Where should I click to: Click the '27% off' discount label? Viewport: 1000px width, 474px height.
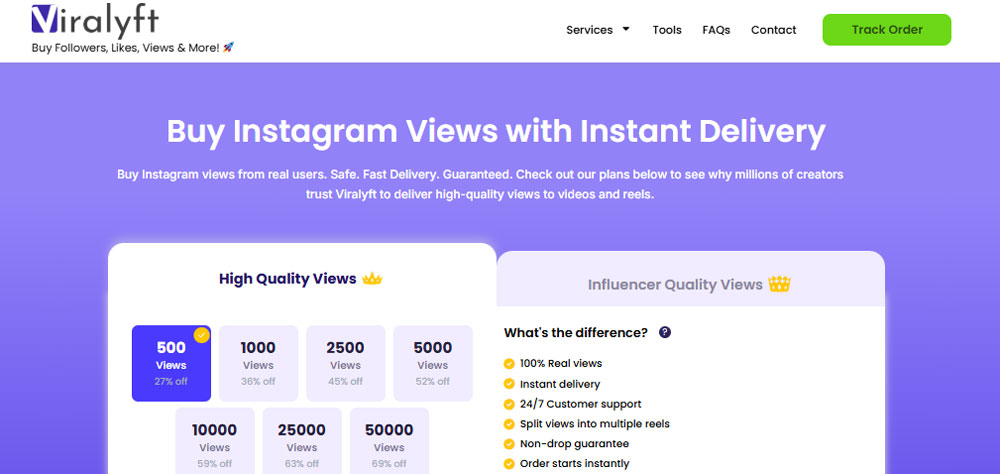point(171,381)
